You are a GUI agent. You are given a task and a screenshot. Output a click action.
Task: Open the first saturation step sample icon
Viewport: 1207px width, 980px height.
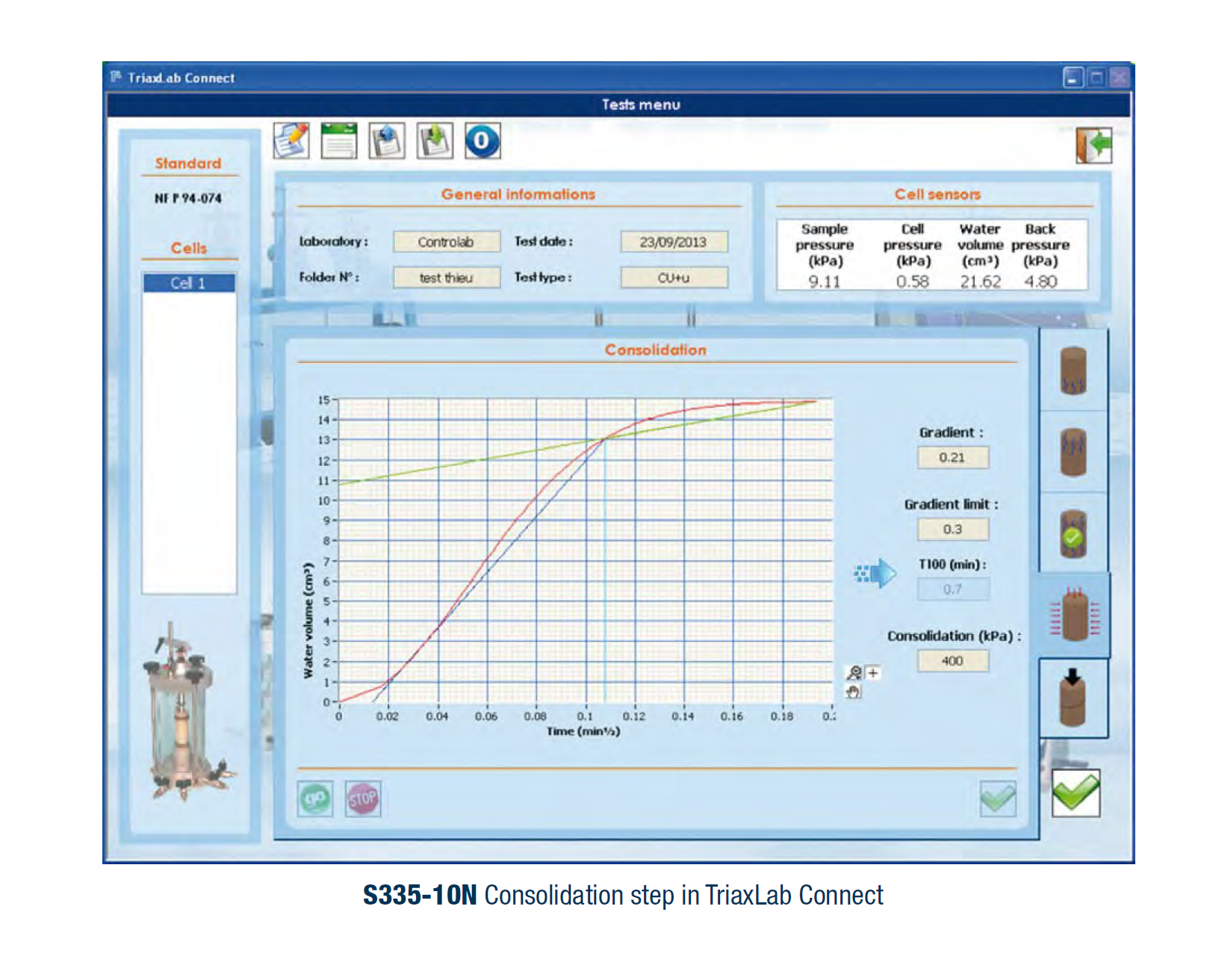[x=1073, y=370]
